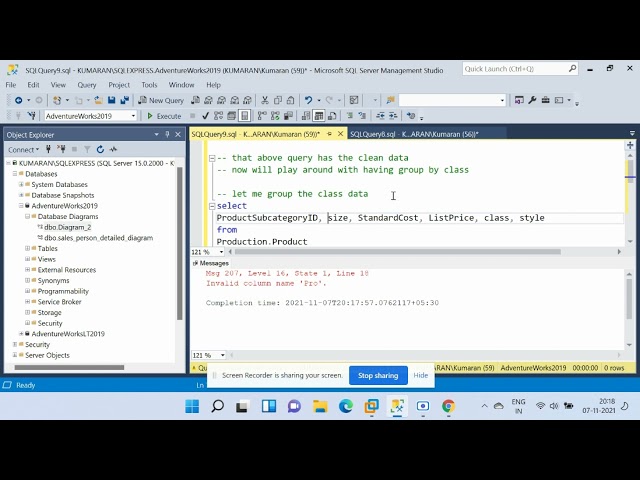The width and height of the screenshot is (640, 480).
Task: Toggle Include Actual Execution Plan icon
Action: (x=262, y=116)
